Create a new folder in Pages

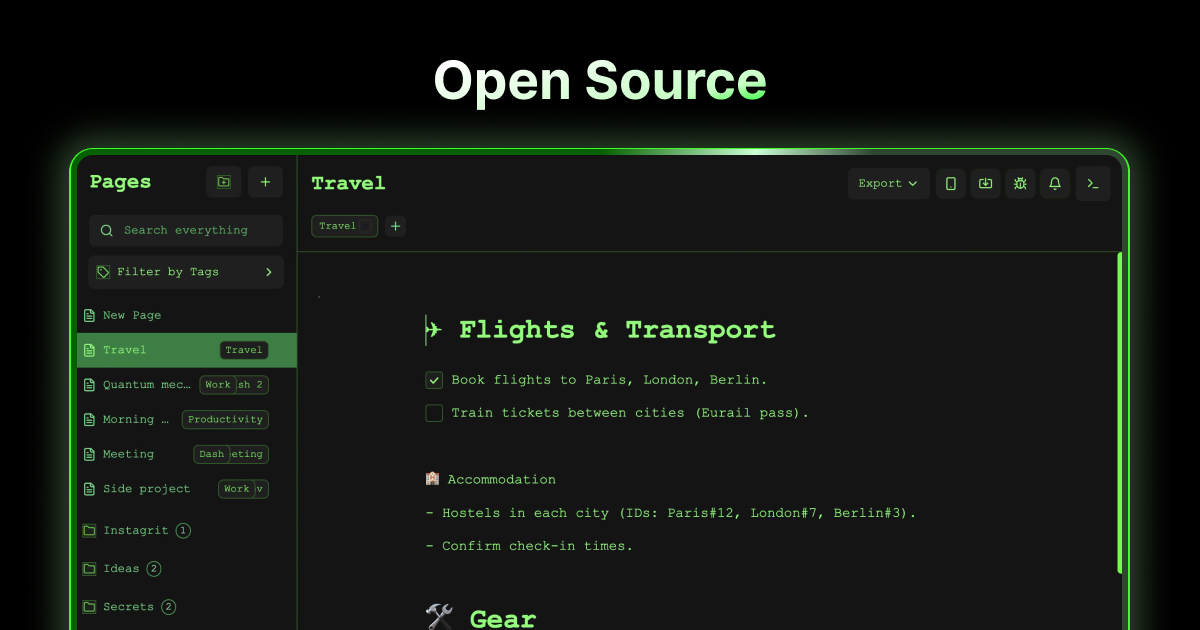pyautogui.click(x=224, y=182)
